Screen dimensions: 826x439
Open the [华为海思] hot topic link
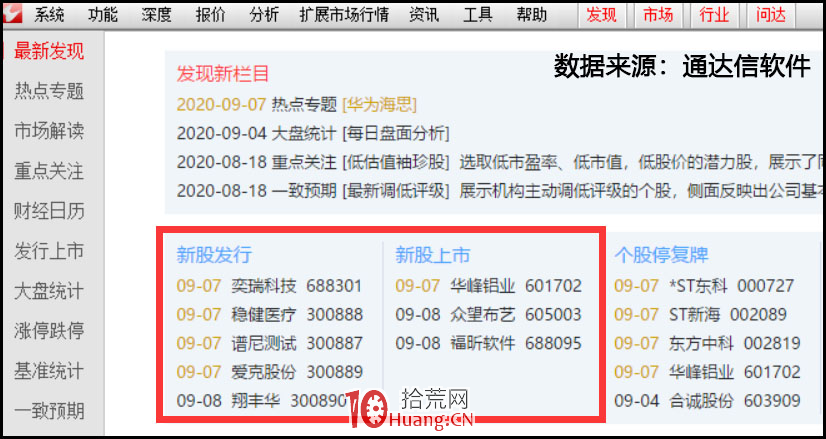(379, 105)
